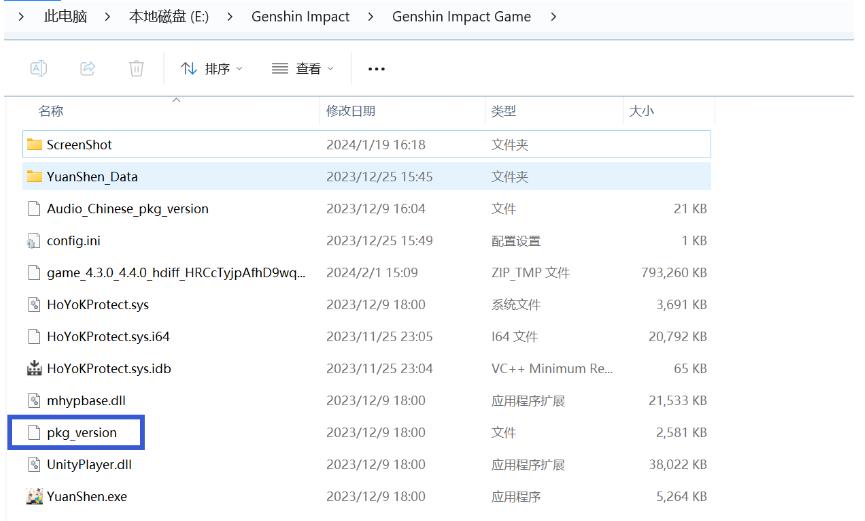This screenshot has height=521, width=865.
Task: Select HoYoKProtect.sys file name
Action: [x=98, y=305]
